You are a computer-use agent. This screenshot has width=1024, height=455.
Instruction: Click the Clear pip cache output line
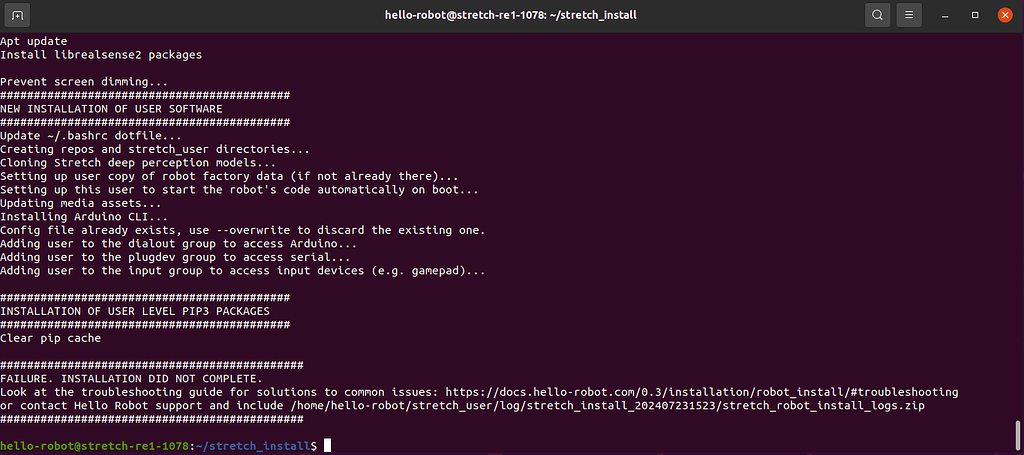pos(50,338)
